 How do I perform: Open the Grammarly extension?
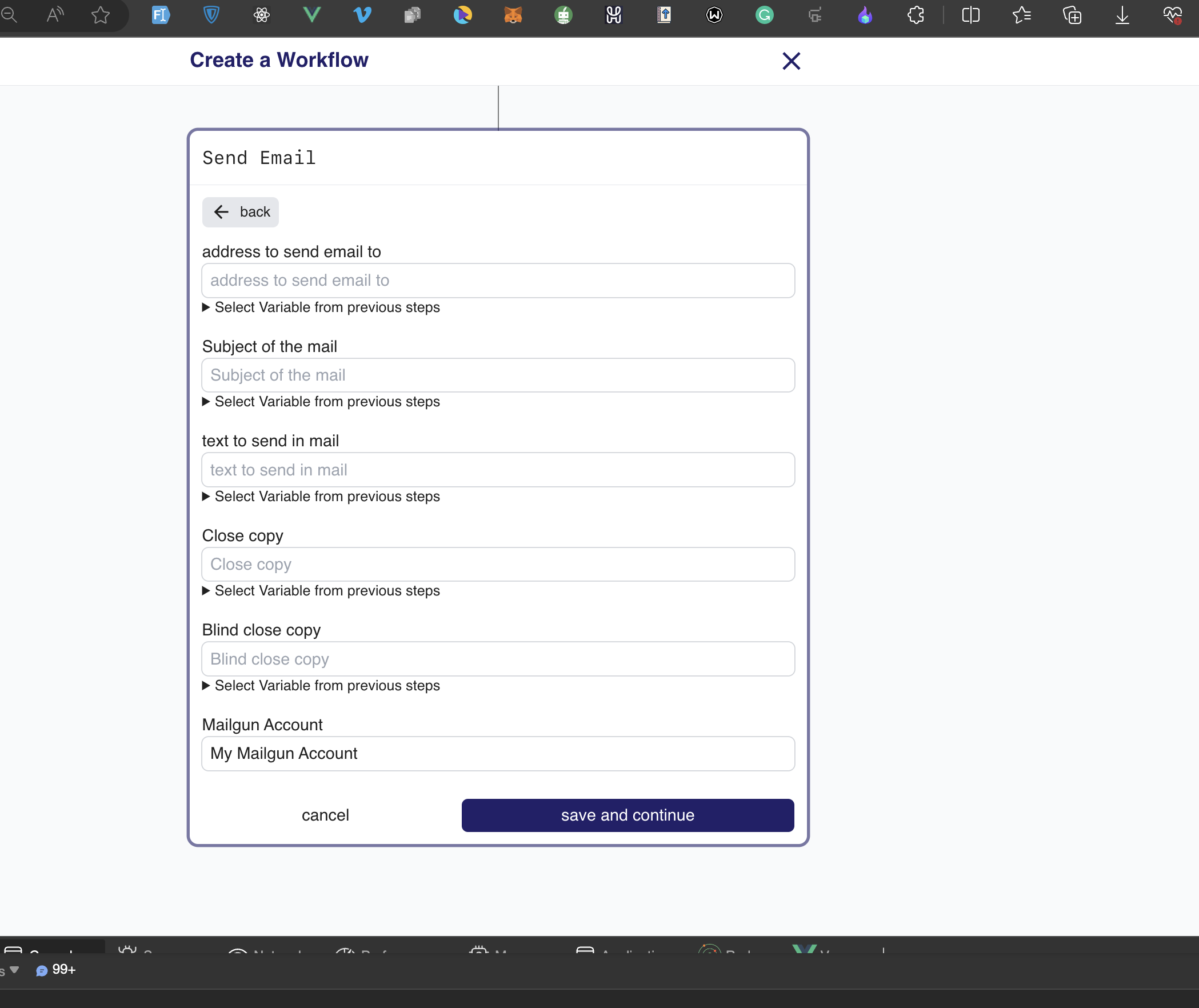[764, 15]
